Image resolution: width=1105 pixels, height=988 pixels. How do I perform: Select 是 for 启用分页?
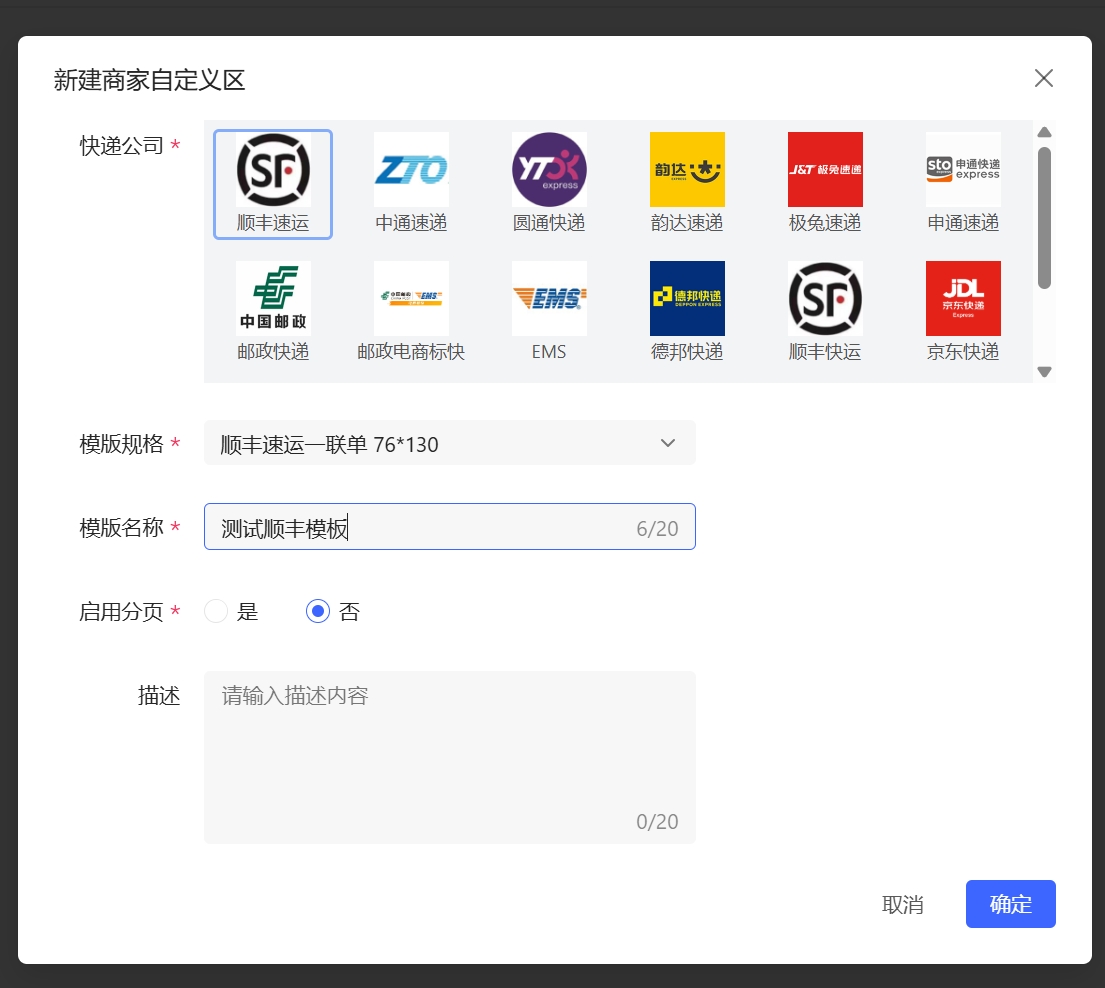216,611
